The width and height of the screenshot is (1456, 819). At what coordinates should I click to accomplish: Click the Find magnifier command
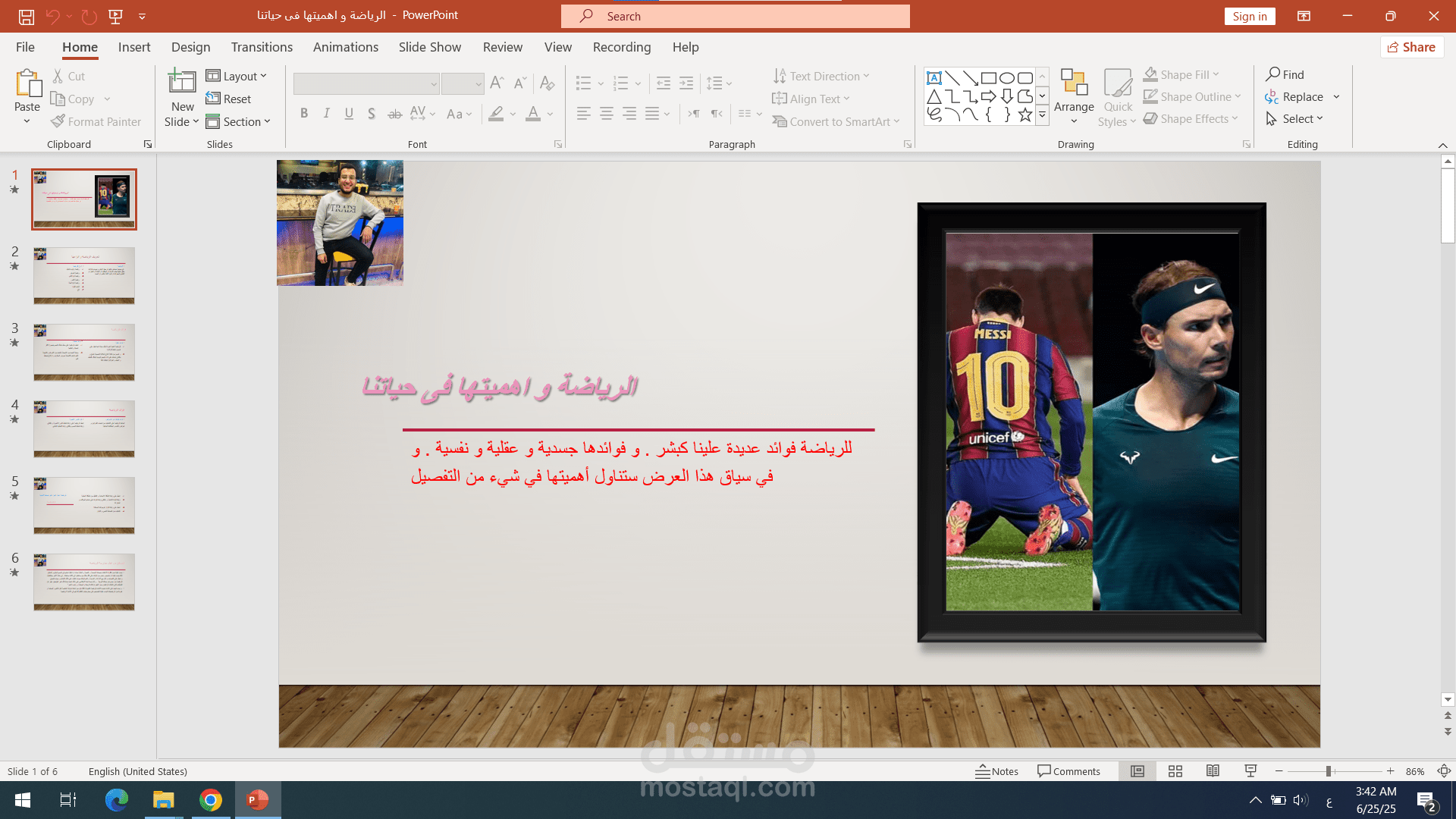pos(1285,74)
